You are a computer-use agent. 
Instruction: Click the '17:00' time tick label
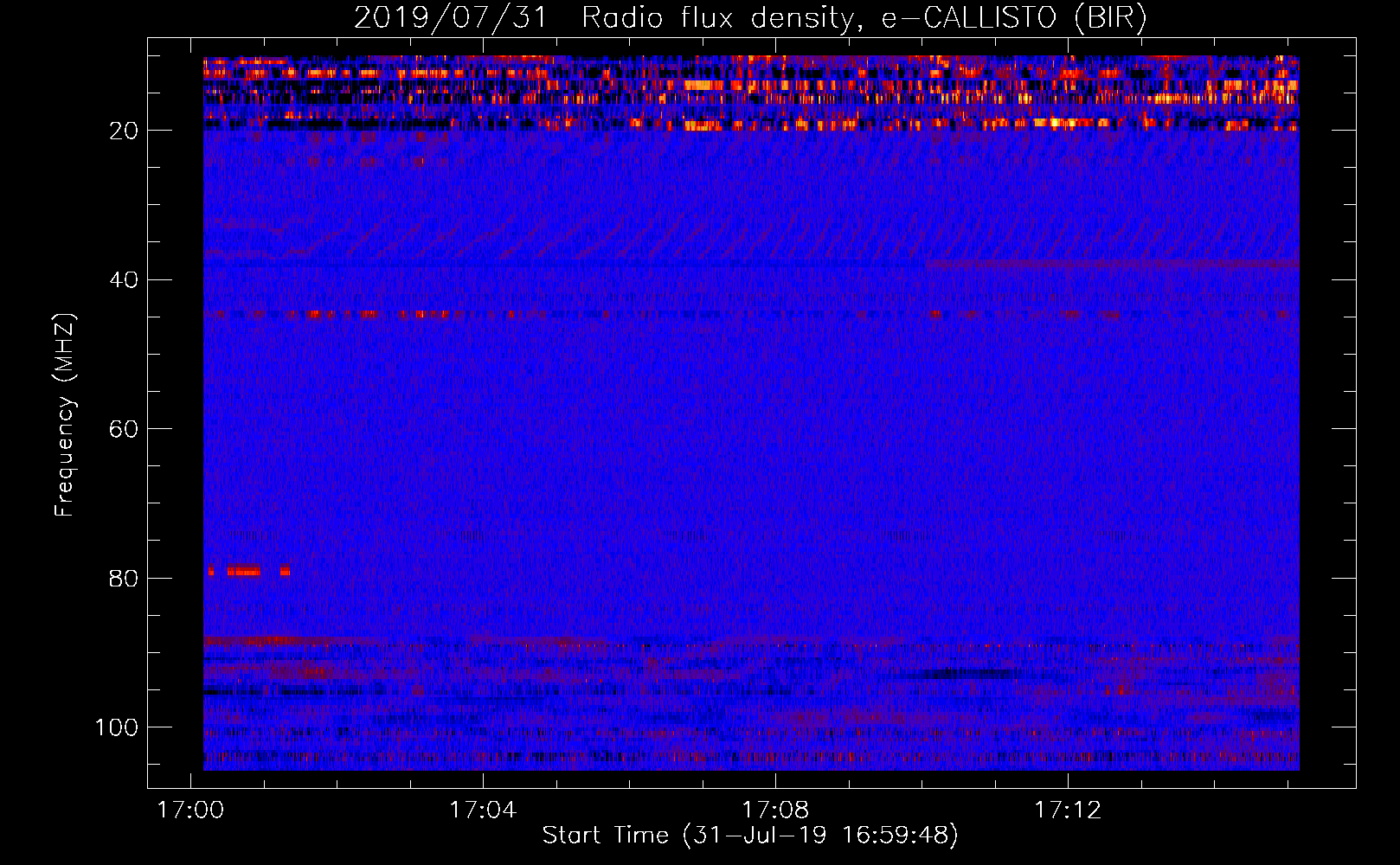coord(190,811)
